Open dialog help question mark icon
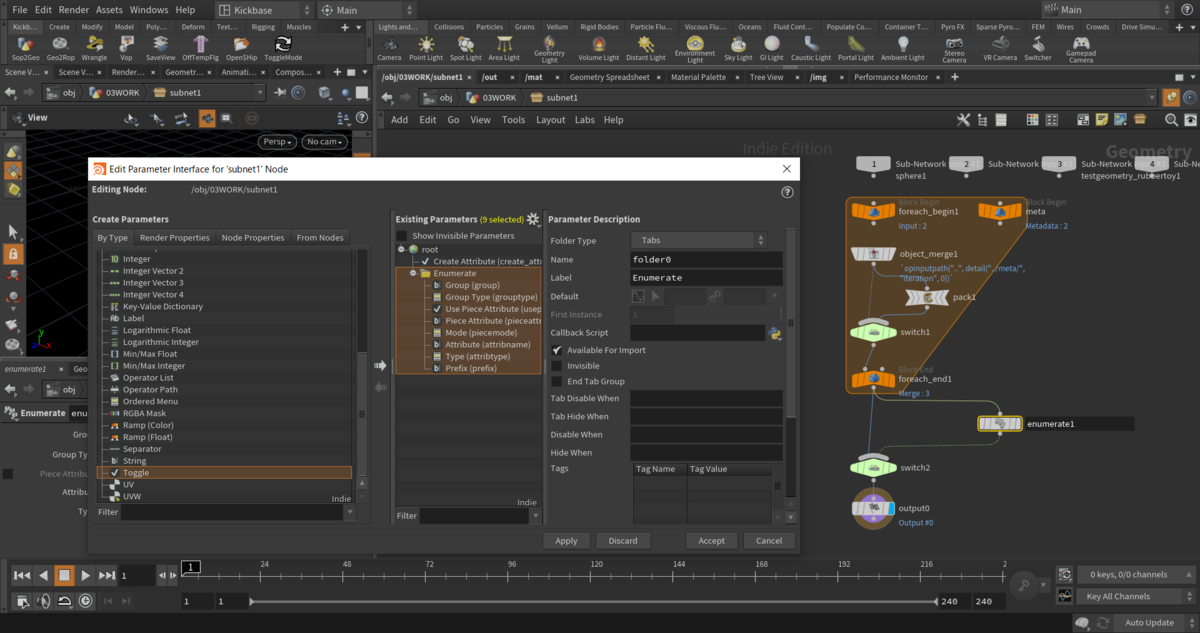1200x633 pixels. coord(787,192)
